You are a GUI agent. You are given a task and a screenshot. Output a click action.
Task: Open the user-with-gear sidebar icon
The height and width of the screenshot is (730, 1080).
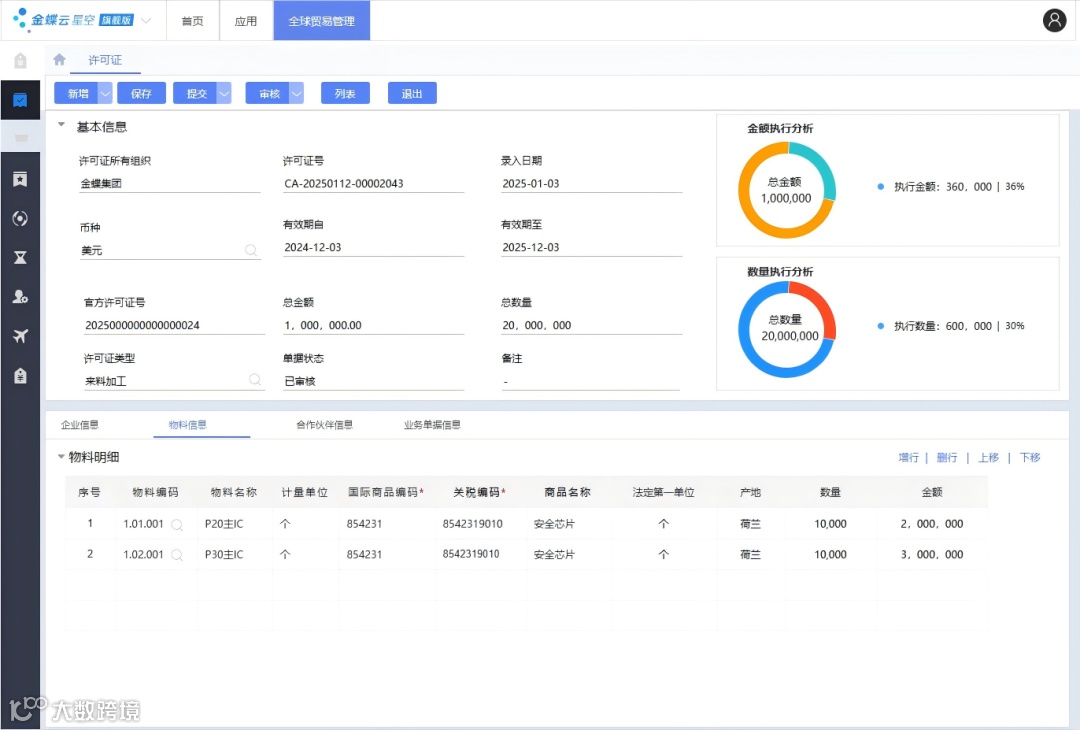point(20,296)
